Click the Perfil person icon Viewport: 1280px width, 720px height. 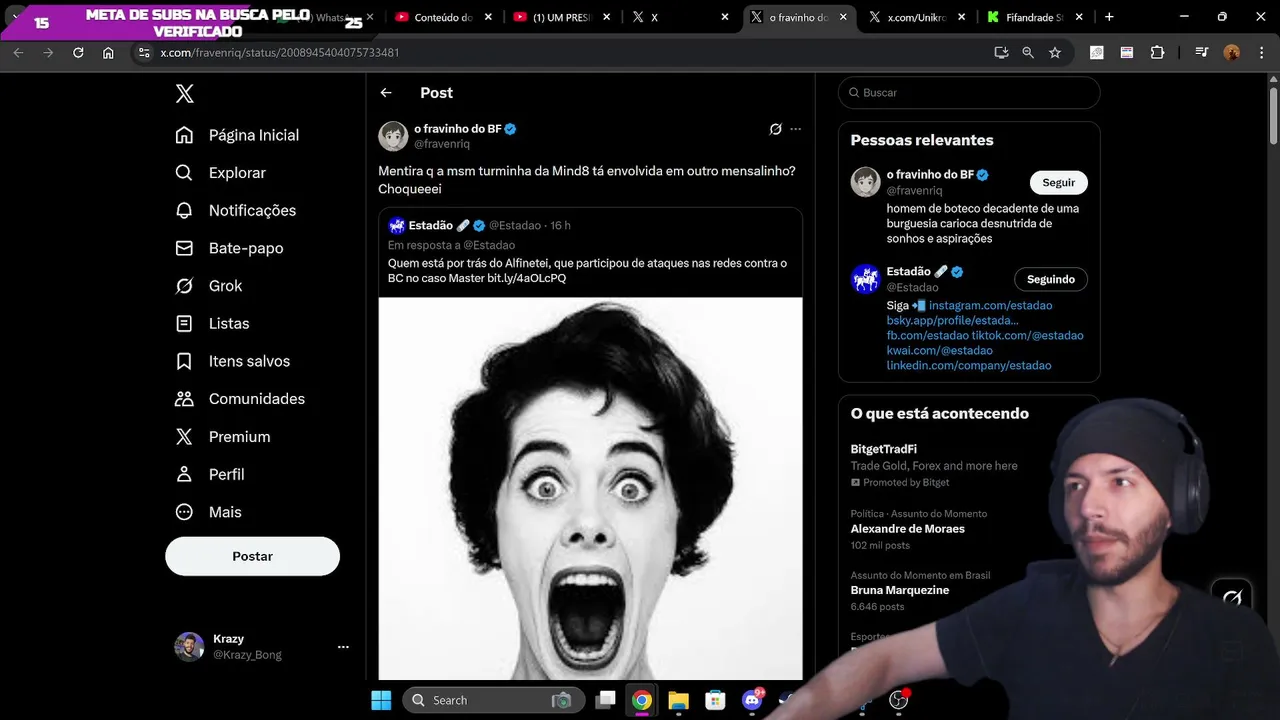coord(184,474)
